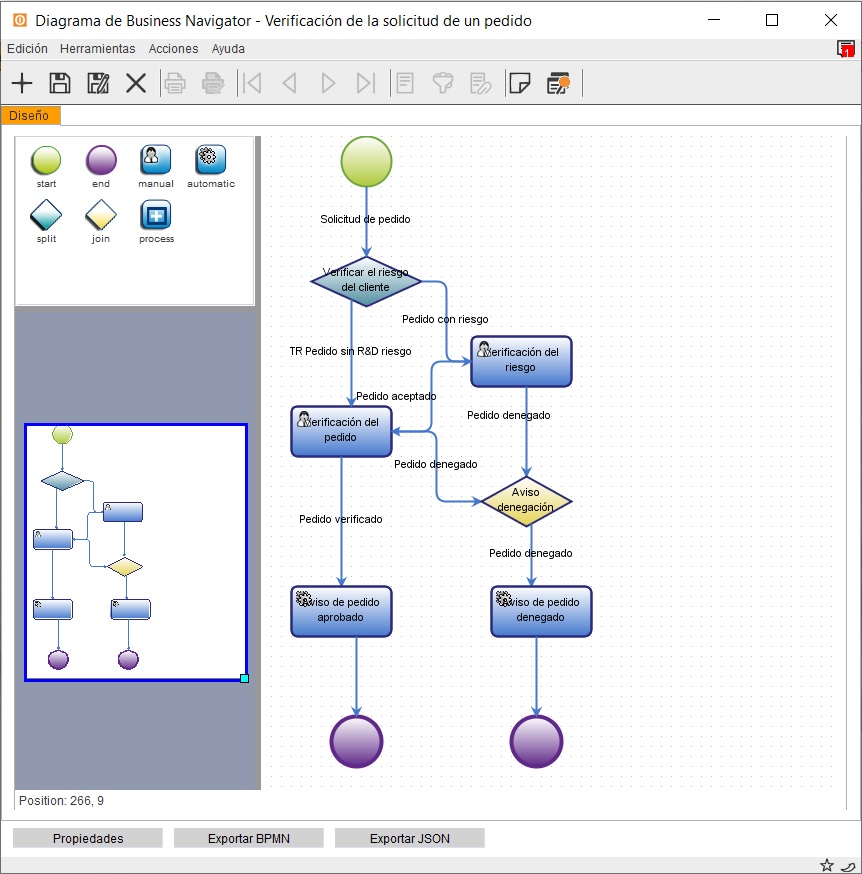Click the New (plus) toolbar icon

(x=22, y=84)
